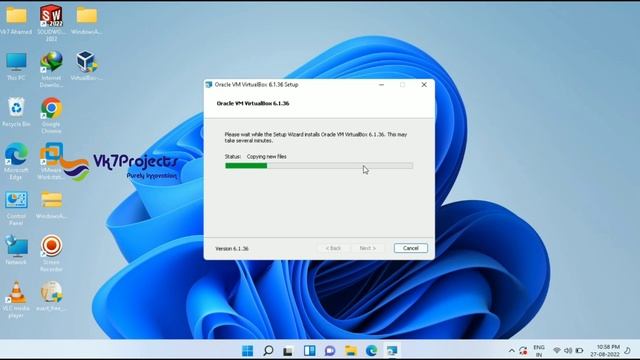Check the battery status icon
The width and height of the screenshot is (640, 360).
[x=579, y=351]
